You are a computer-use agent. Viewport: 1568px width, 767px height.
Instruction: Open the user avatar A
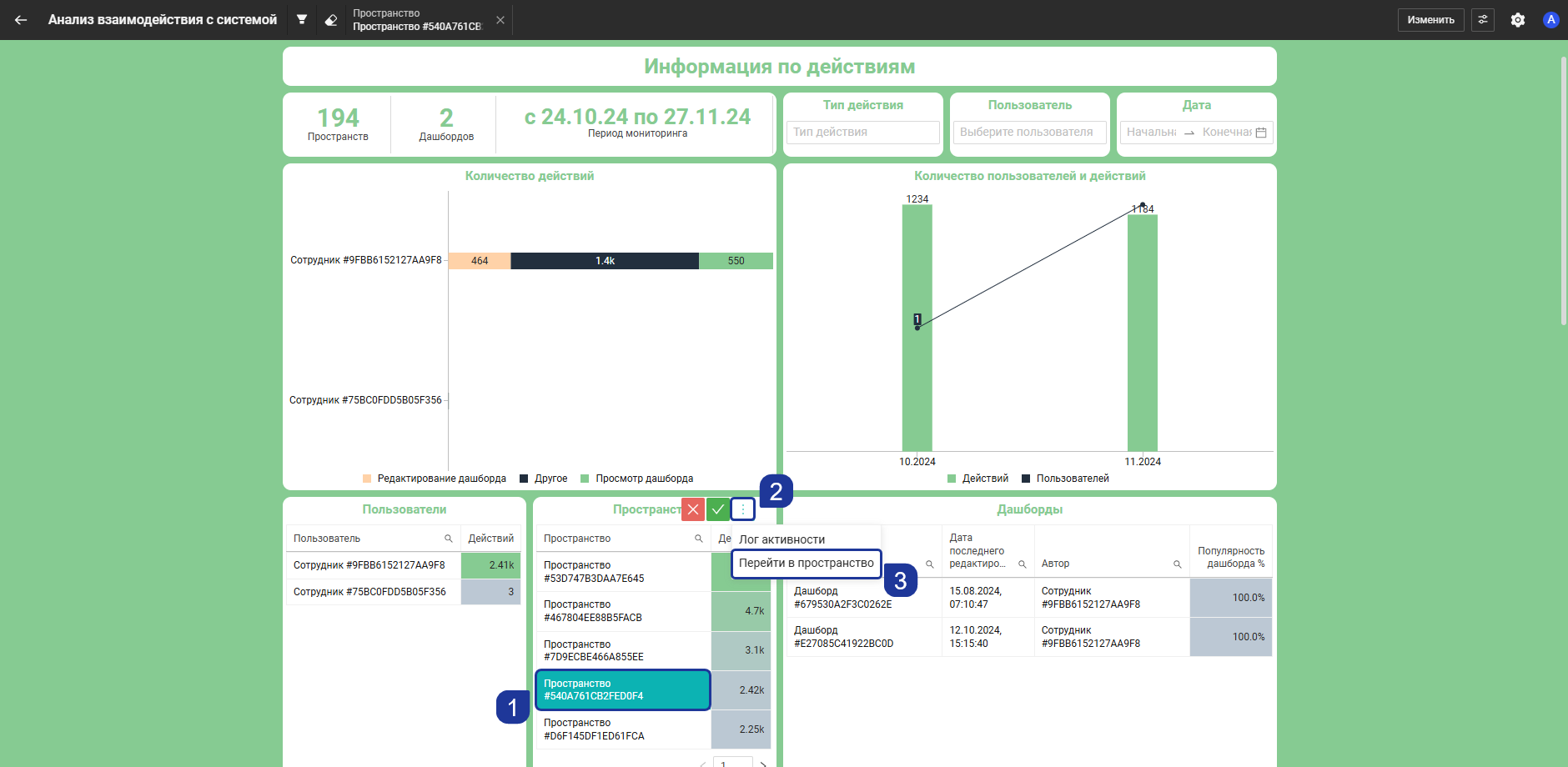click(1551, 20)
